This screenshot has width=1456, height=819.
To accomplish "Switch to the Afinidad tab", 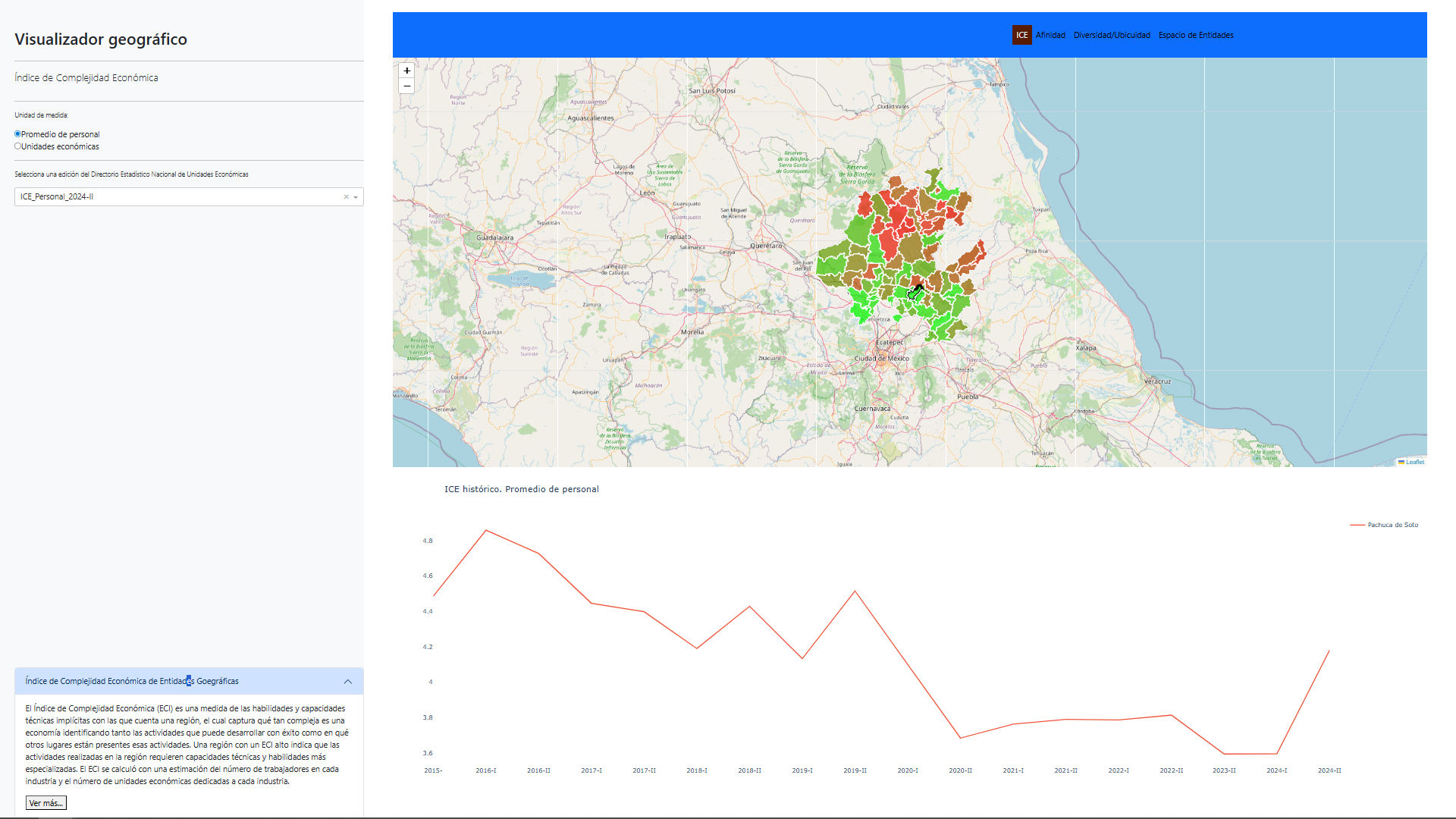I will [1050, 36].
